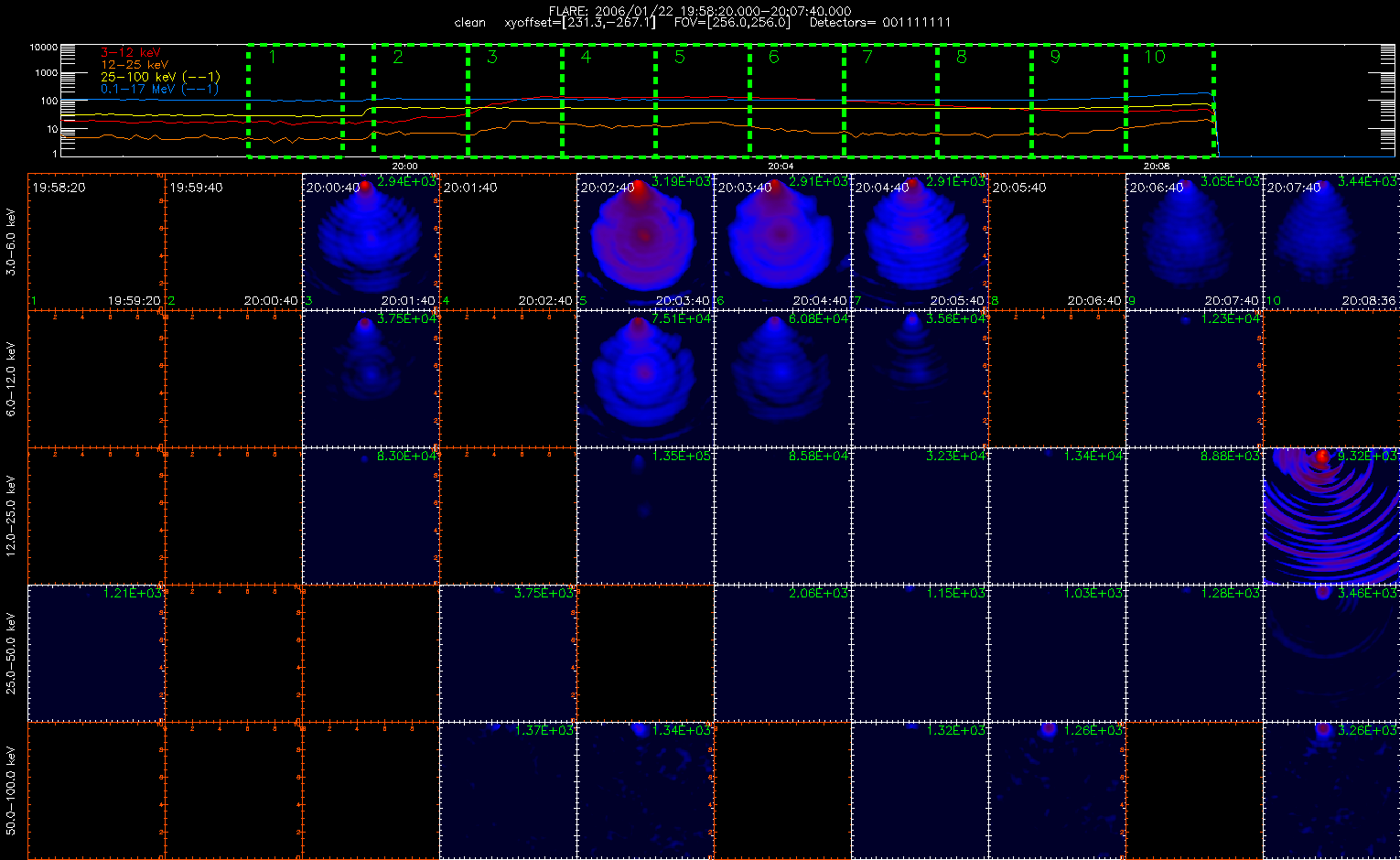Click the orange '12-25 keV' legend entry
This screenshot has width=1400, height=860.
[135, 65]
